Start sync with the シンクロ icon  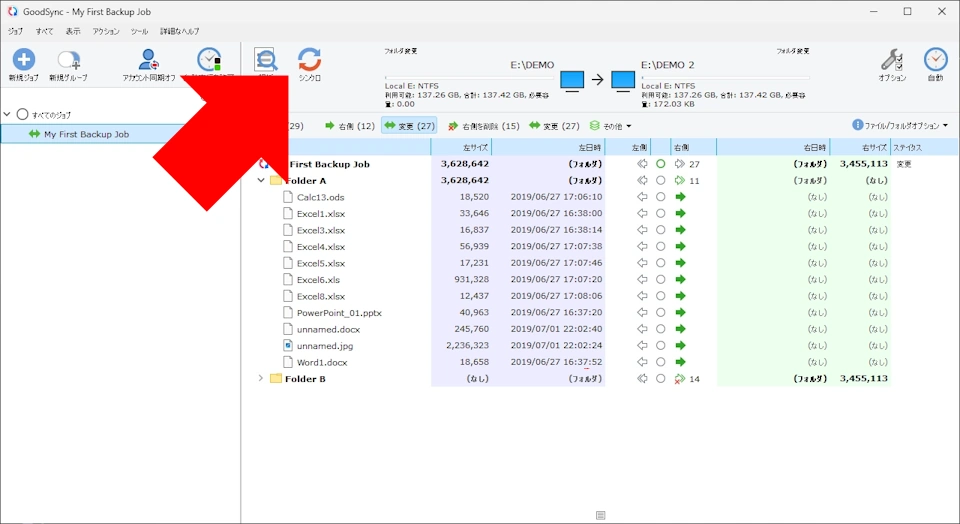pos(310,60)
